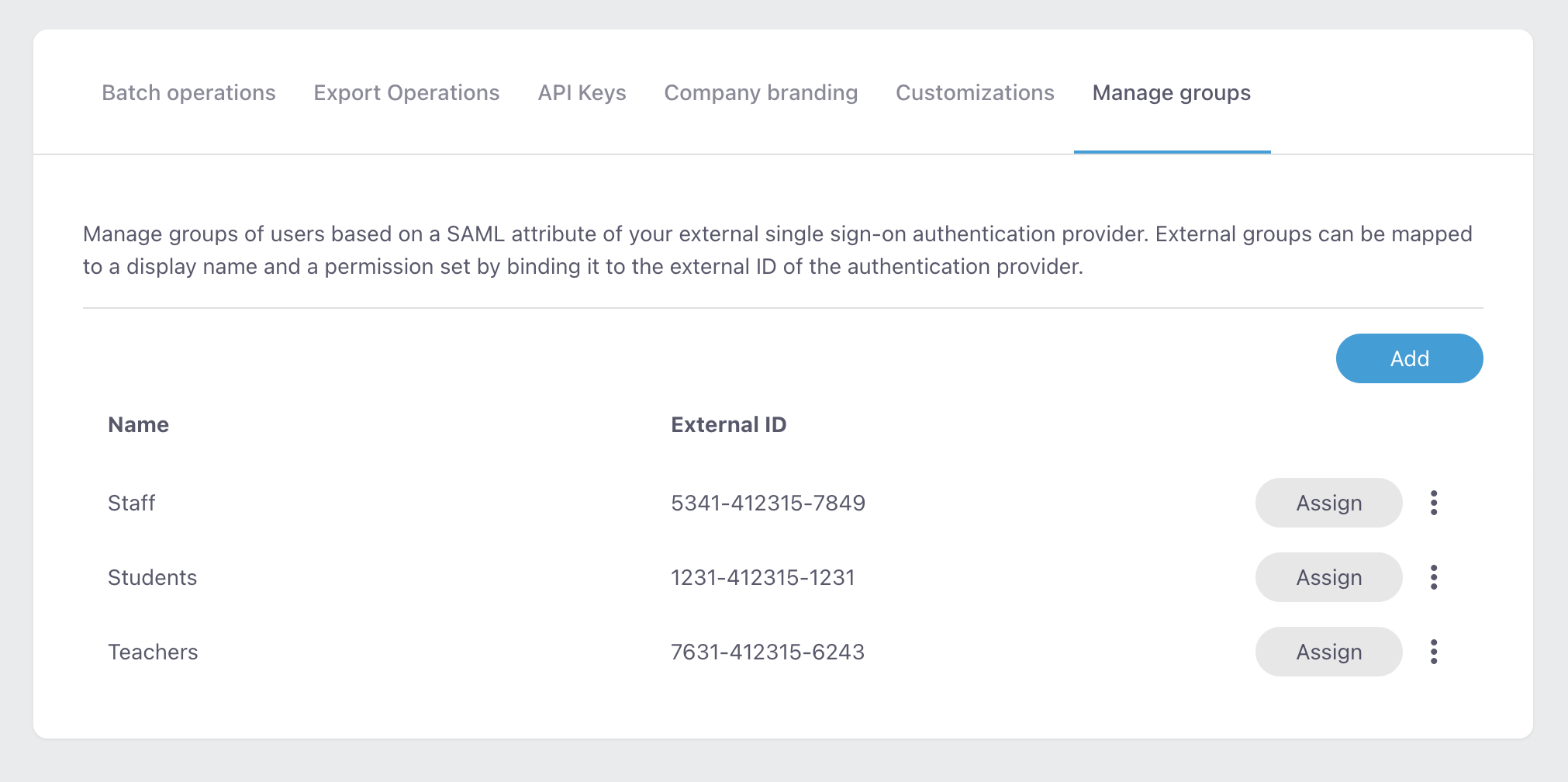Viewport: 1568px width, 782px height.
Task: Select the Teachers group name
Action: [153, 652]
